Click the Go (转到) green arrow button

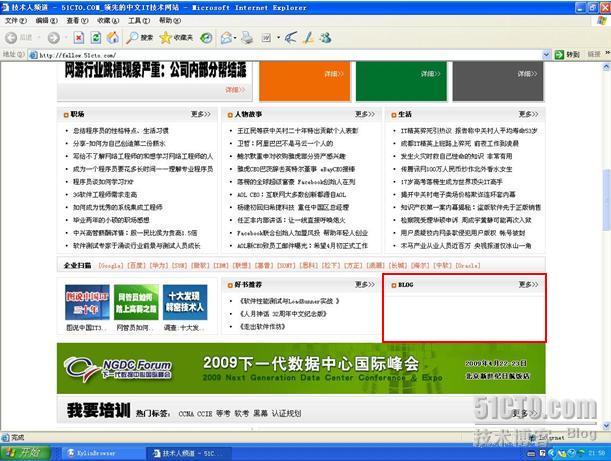click(x=567, y=55)
